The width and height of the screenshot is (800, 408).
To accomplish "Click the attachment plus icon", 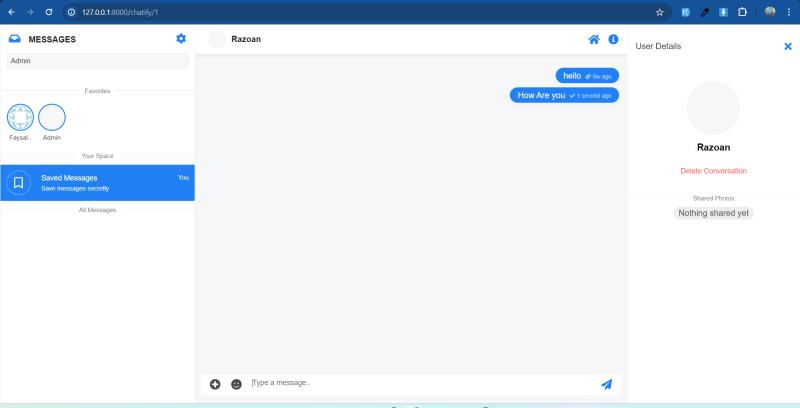I will (x=215, y=384).
